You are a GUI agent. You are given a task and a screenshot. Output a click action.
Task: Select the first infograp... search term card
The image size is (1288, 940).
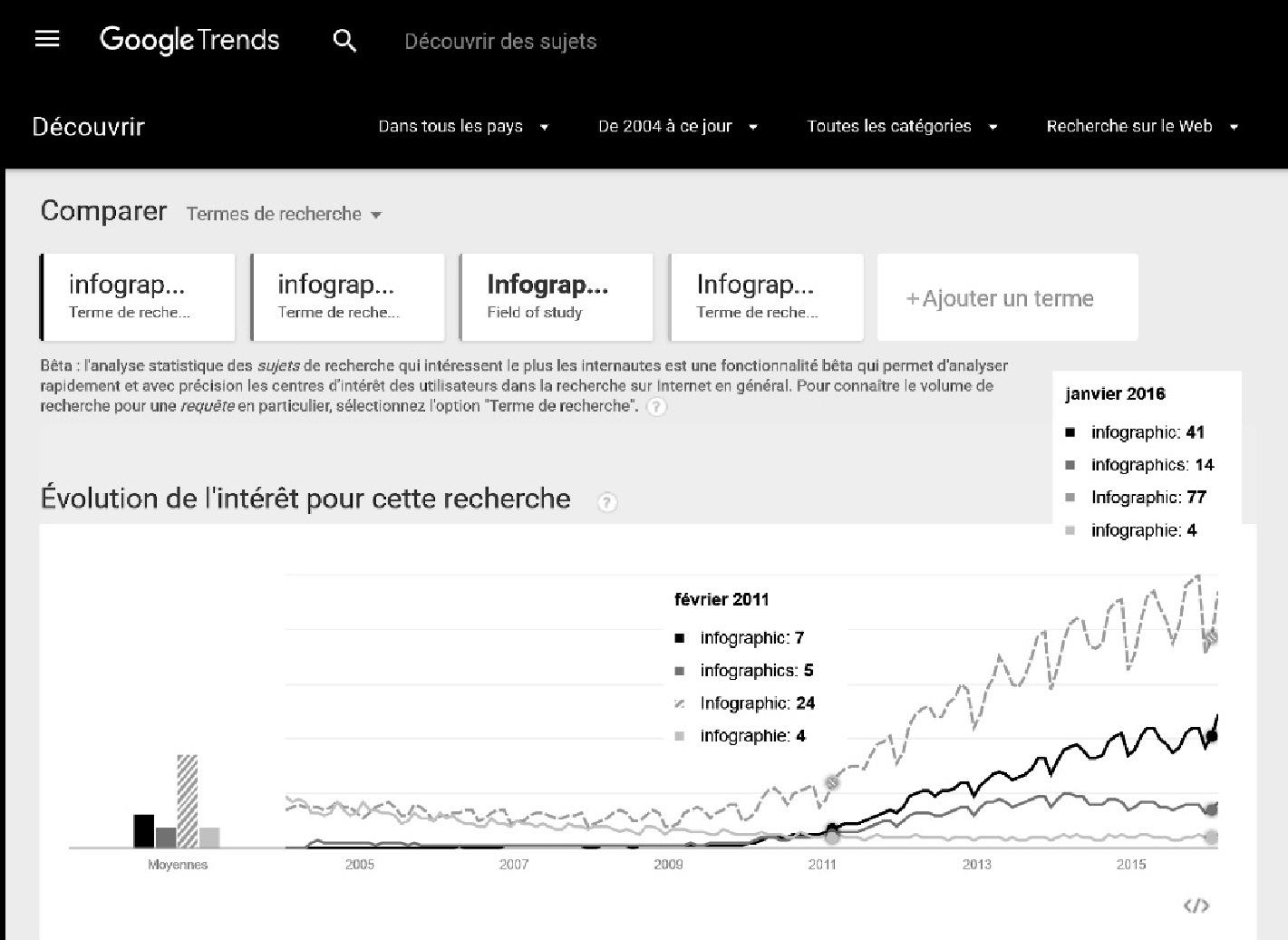tap(138, 297)
